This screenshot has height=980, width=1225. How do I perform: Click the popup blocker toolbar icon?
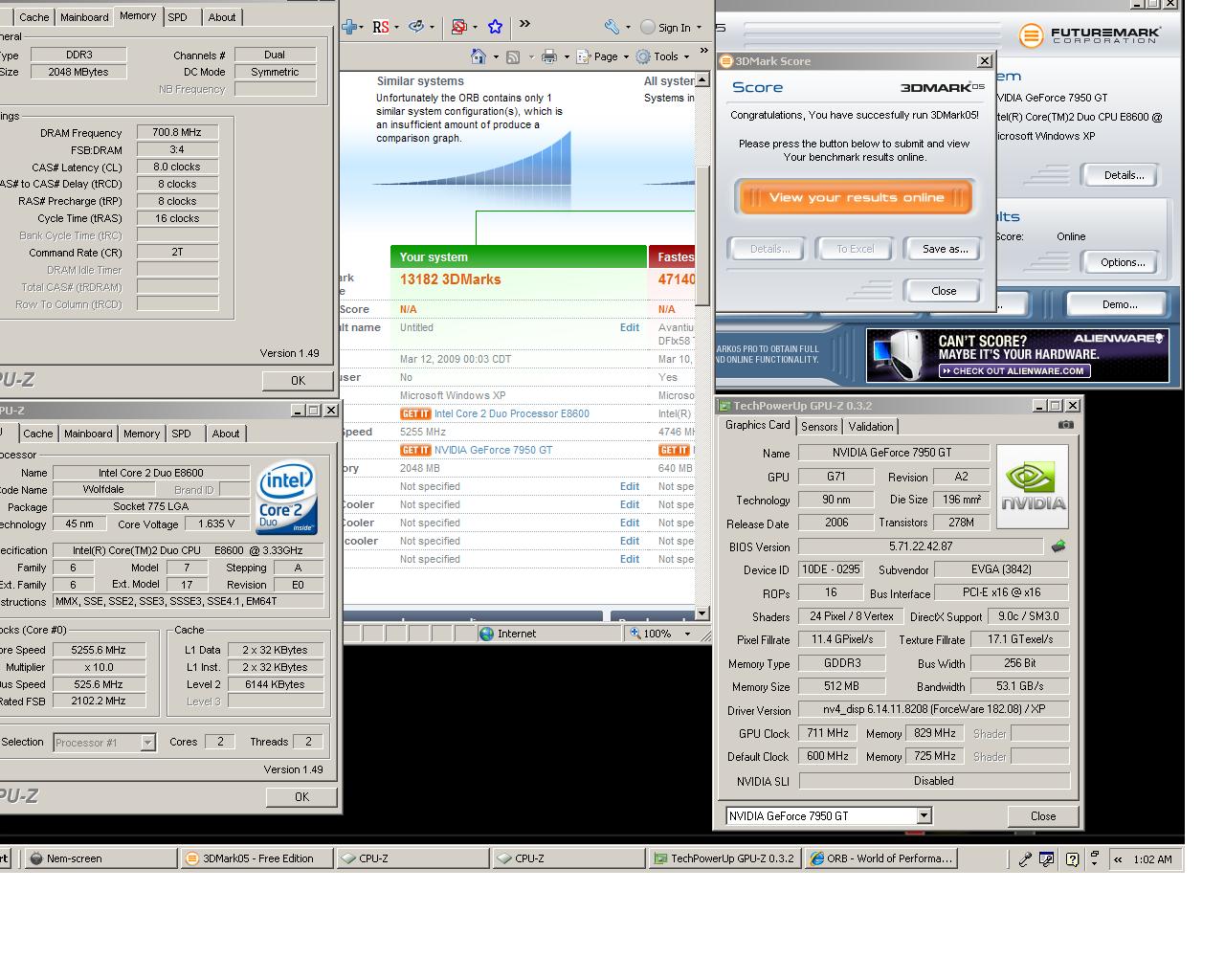(458, 27)
